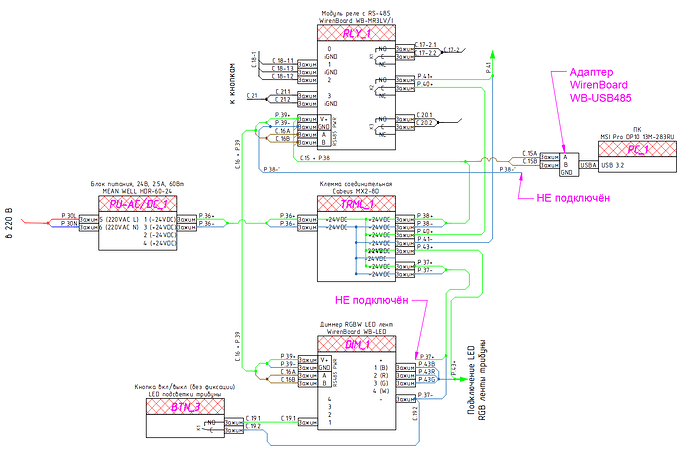
Task: Select the PU-AC/DC_1 power supply title block
Action: coord(138,204)
